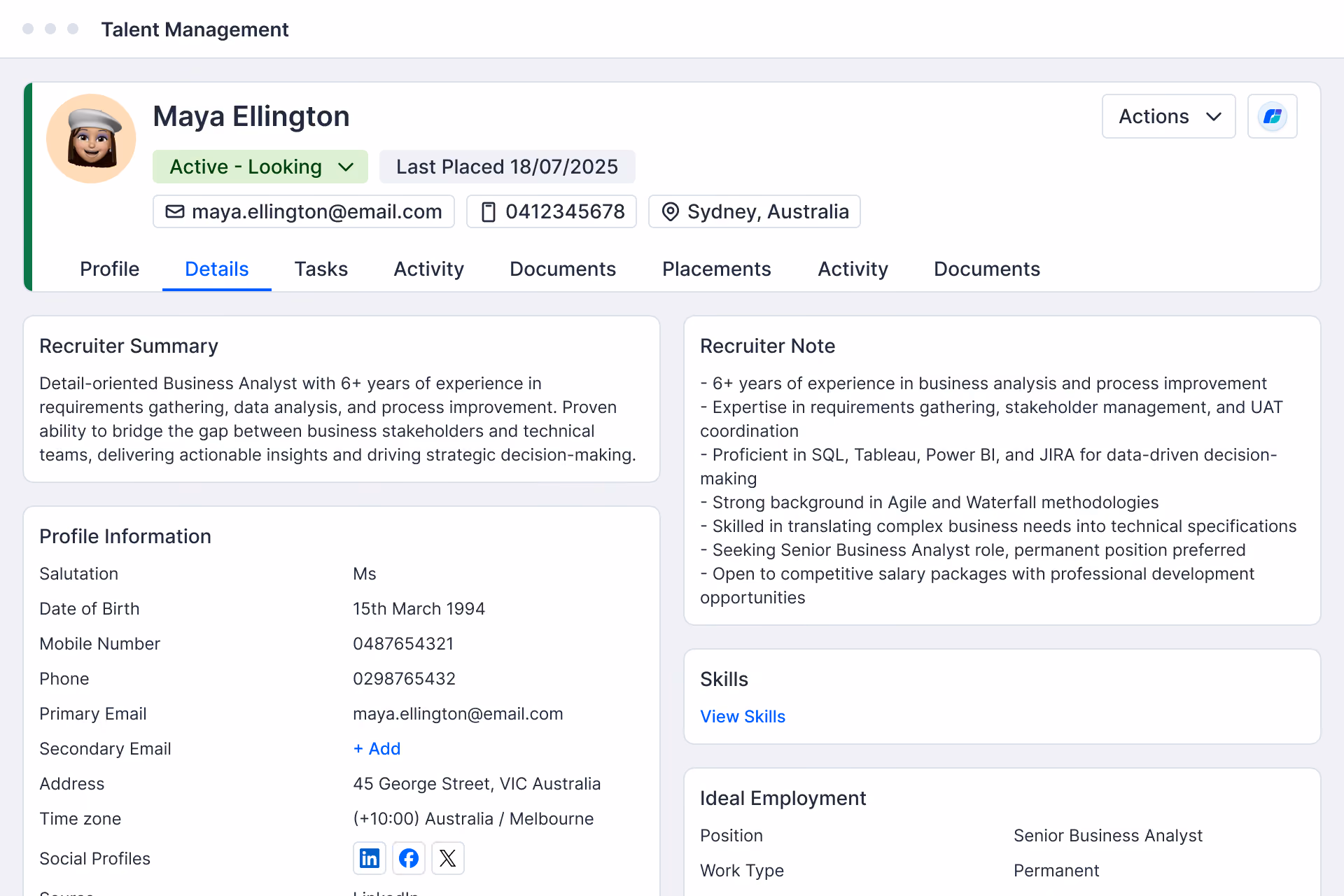Click the Permanent work type value

(x=1056, y=871)
